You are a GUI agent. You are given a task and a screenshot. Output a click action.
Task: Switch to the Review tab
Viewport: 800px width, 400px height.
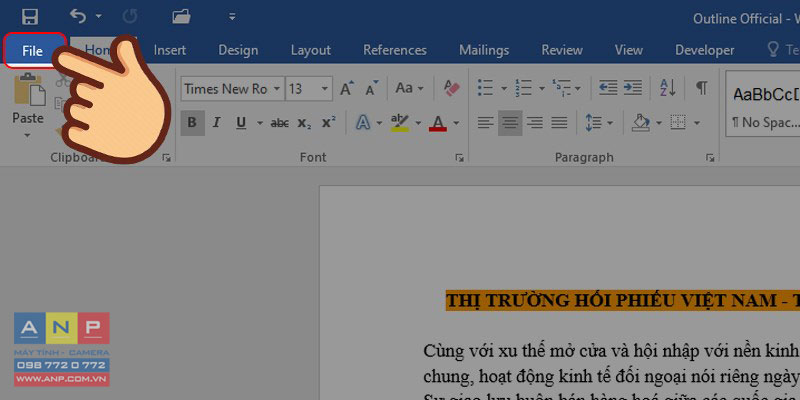[562, 50]
